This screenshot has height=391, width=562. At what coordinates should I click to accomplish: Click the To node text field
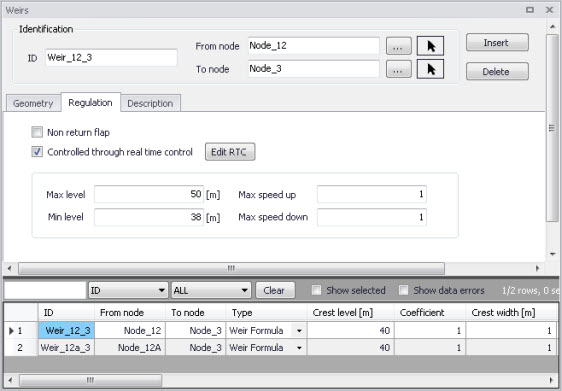pos(314,69)
